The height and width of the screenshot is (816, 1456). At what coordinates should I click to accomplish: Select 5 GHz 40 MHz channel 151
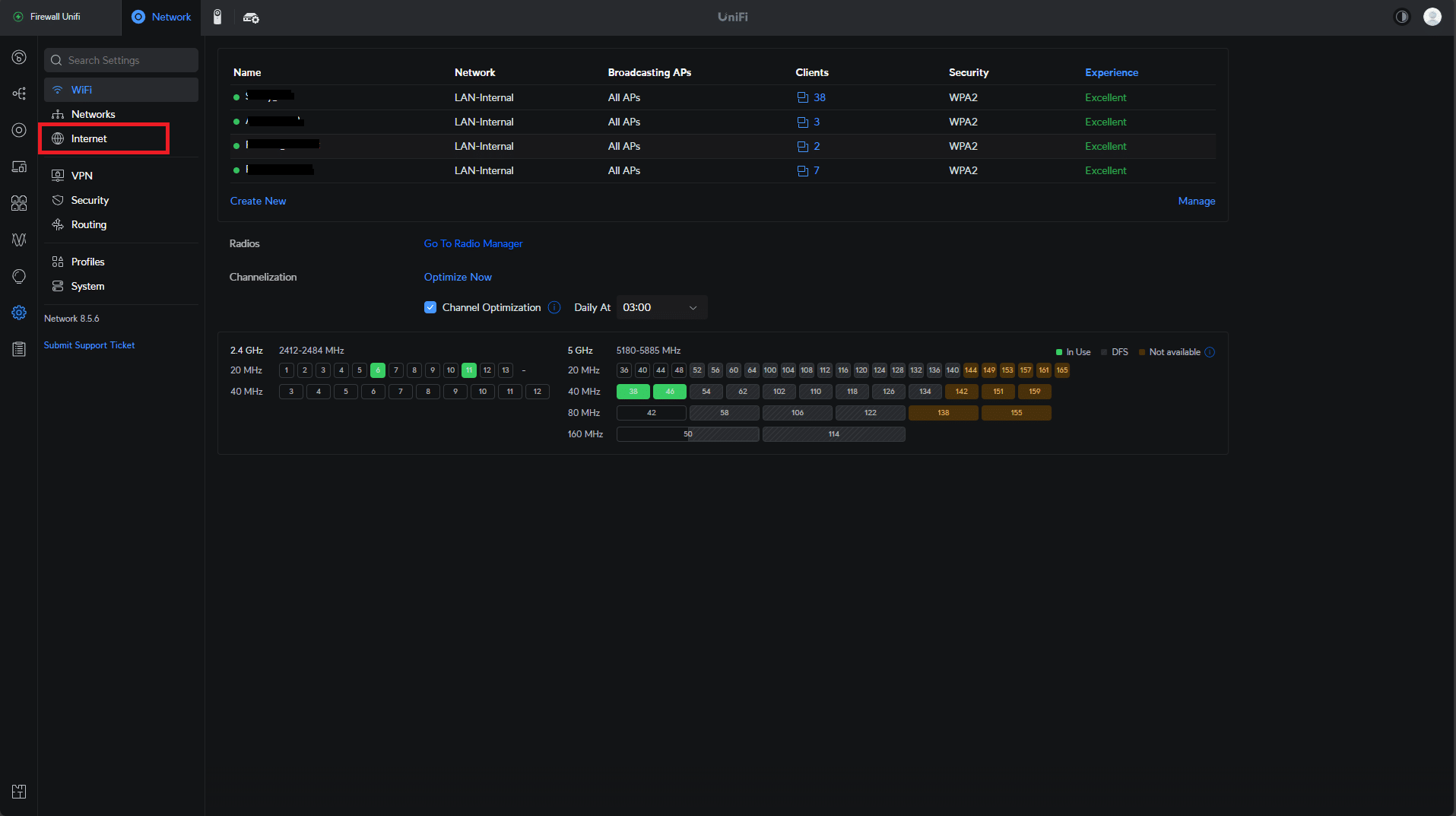pyautogui.click(x=998, y=392)
